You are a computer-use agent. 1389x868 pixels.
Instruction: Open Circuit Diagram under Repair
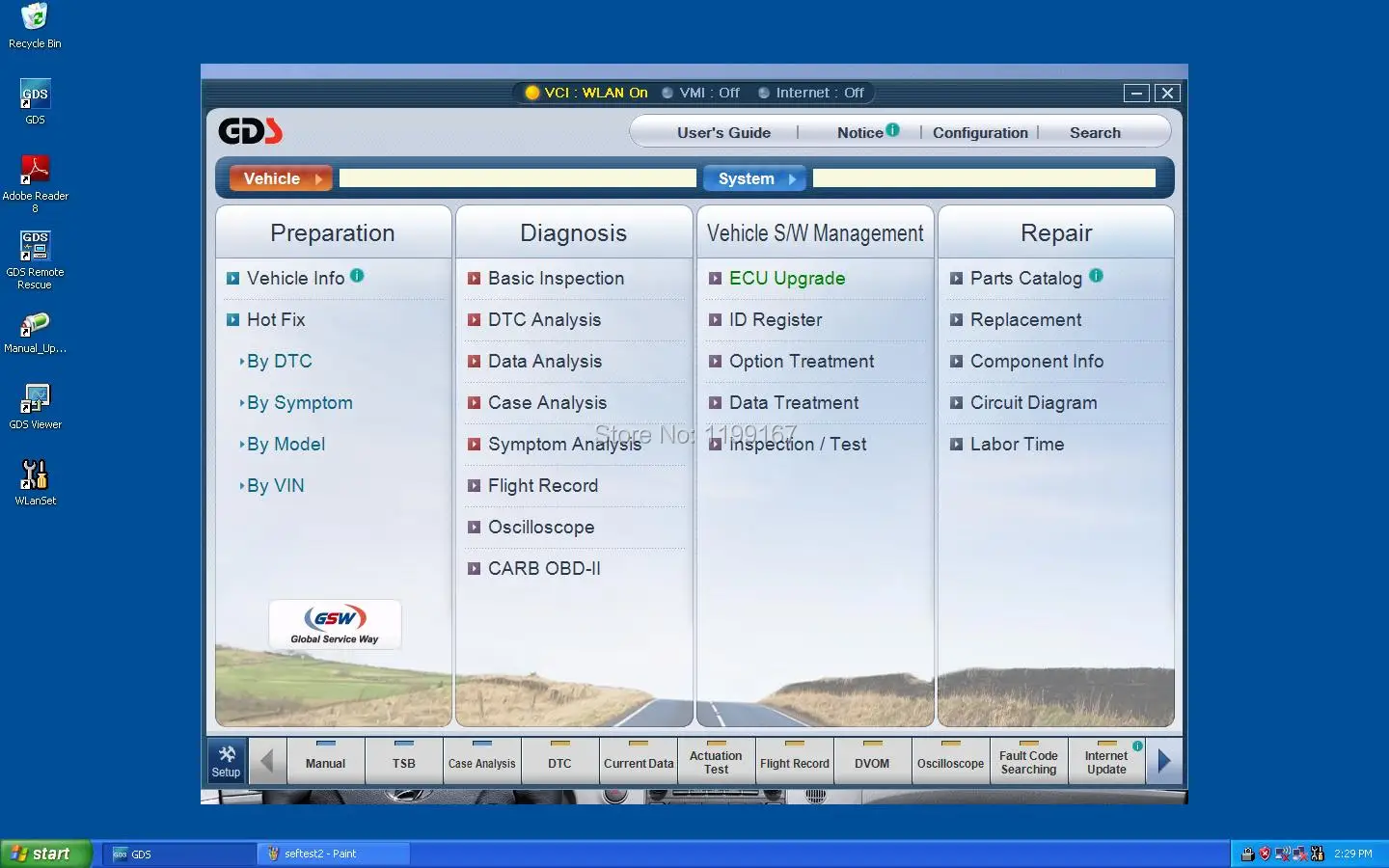[x=1033, y=403]
